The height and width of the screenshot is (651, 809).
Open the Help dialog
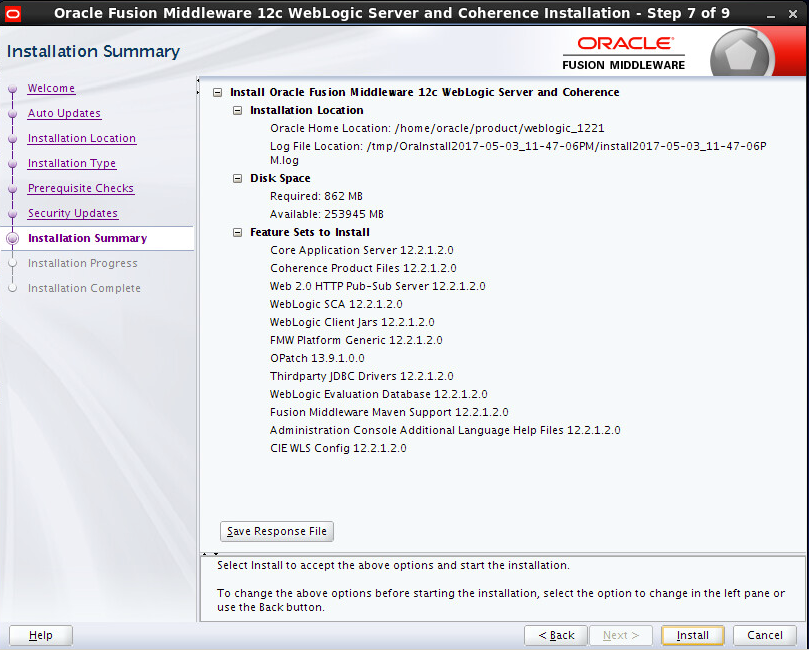click(41, 635)
